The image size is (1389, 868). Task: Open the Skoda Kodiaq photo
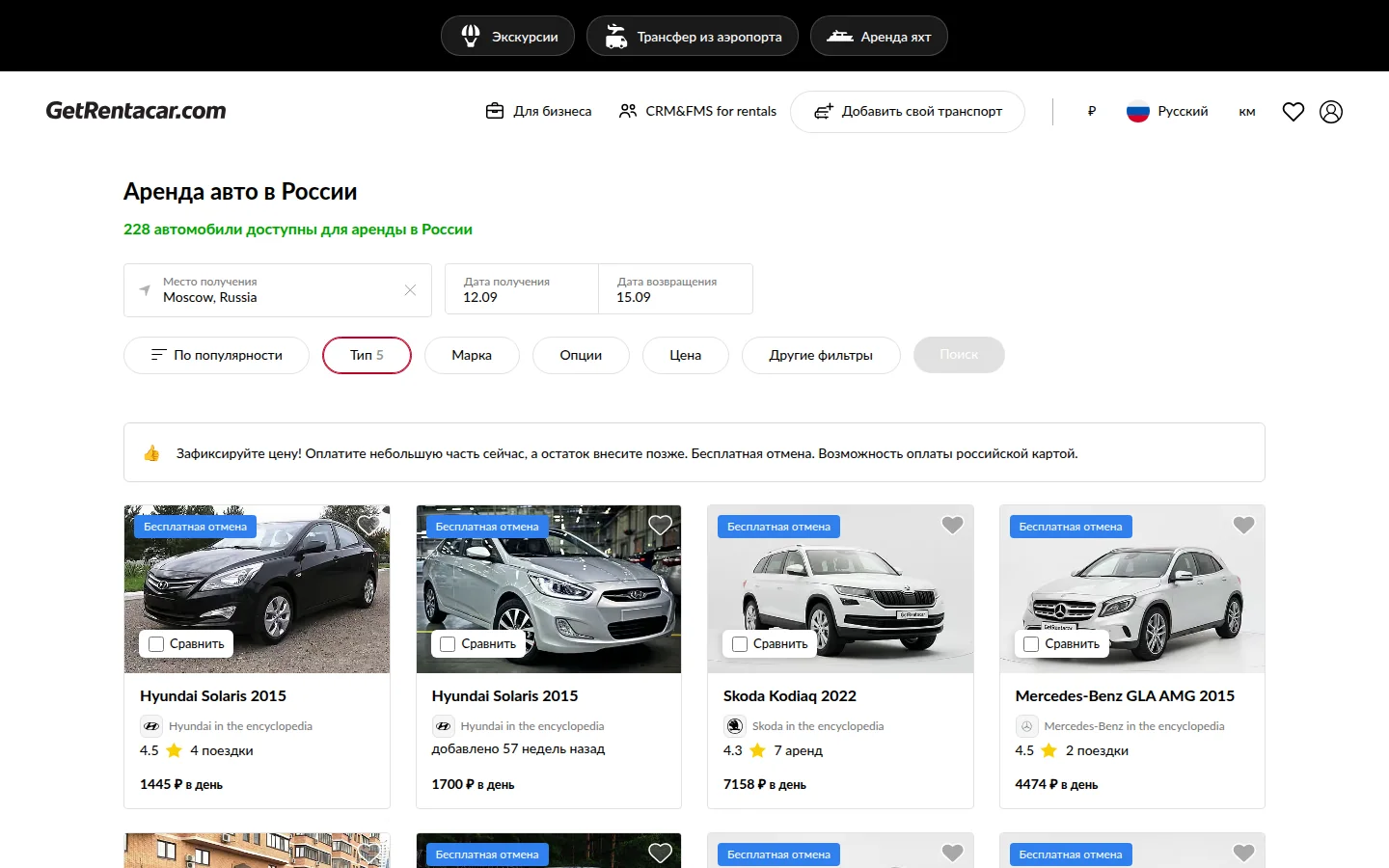point(840,589)
